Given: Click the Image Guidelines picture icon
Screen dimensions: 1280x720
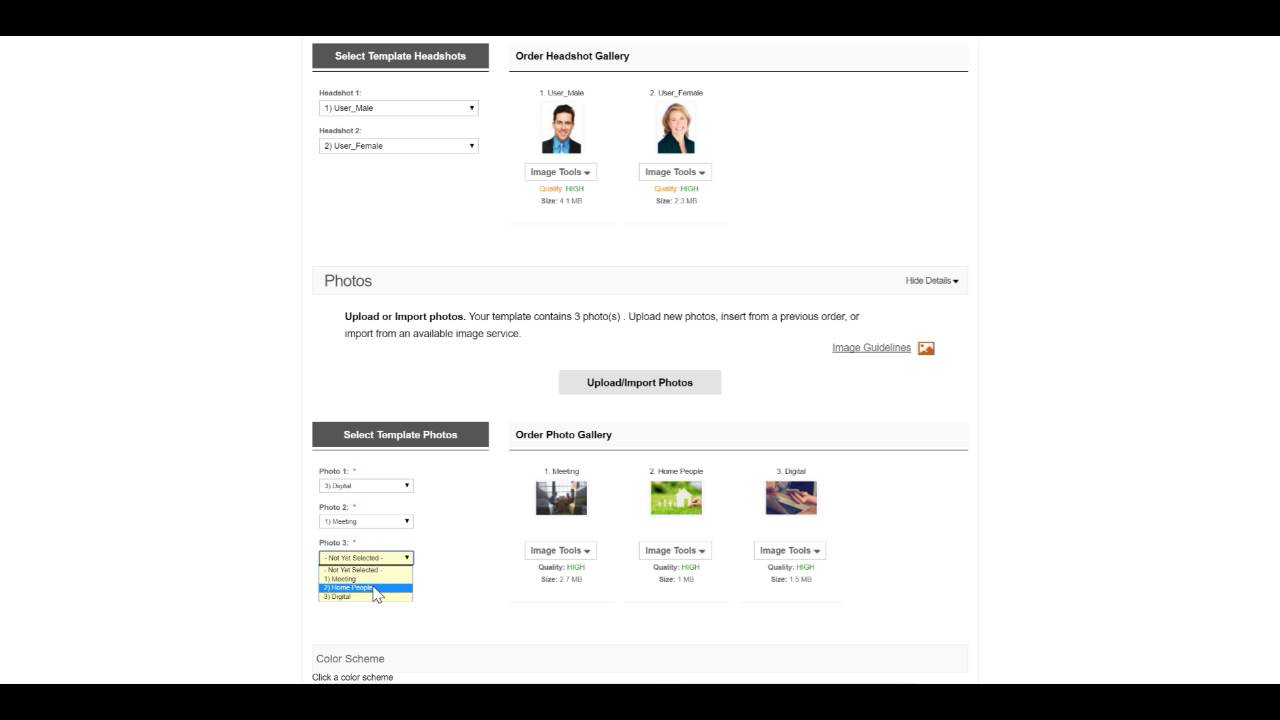Looking at the screenshot, I should point(926,348).
